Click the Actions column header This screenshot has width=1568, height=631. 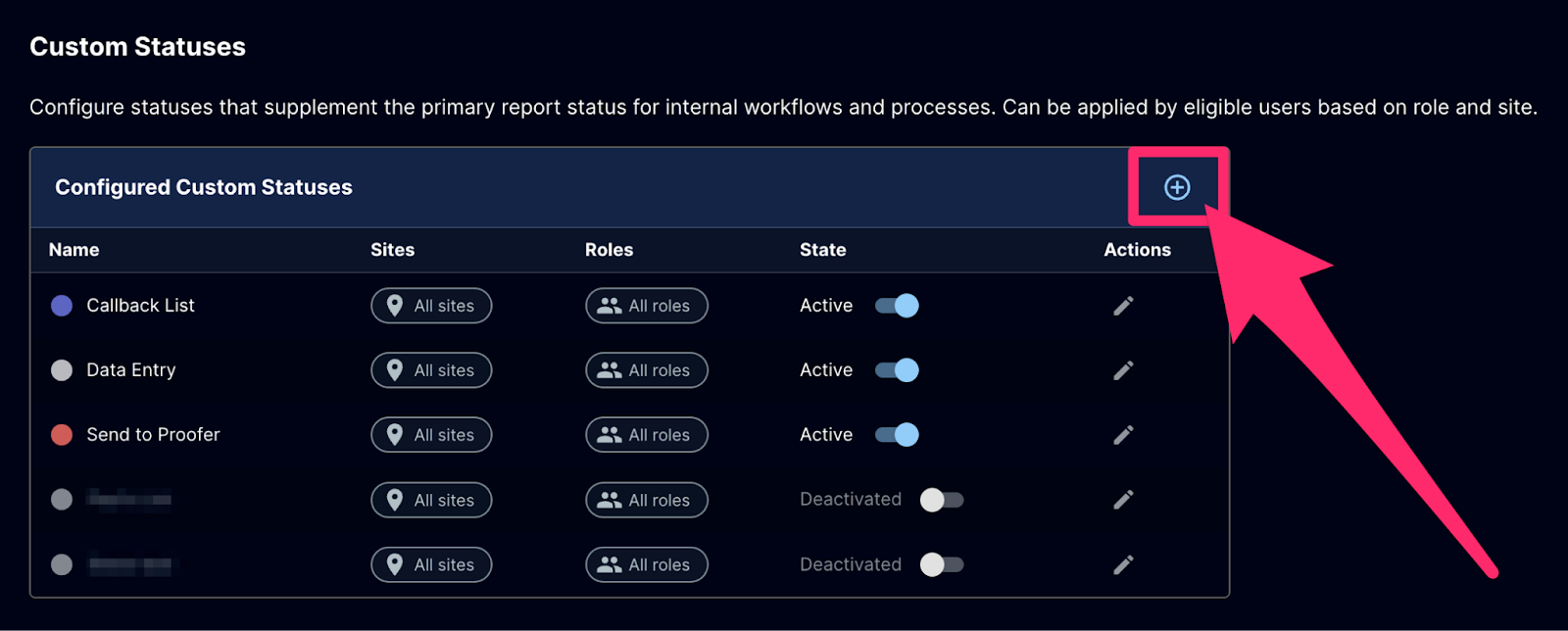point(1138,250)
